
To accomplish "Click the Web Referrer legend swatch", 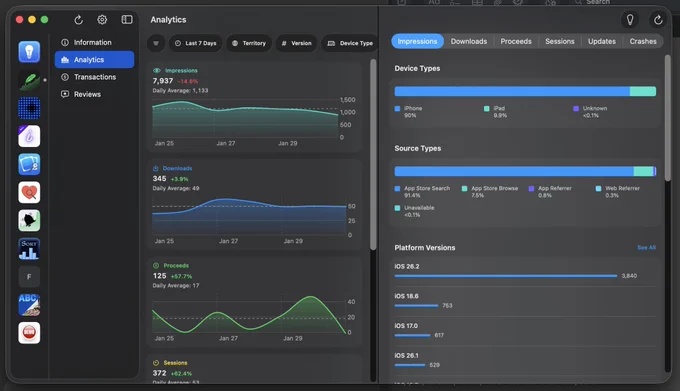I will pos(598,189).
